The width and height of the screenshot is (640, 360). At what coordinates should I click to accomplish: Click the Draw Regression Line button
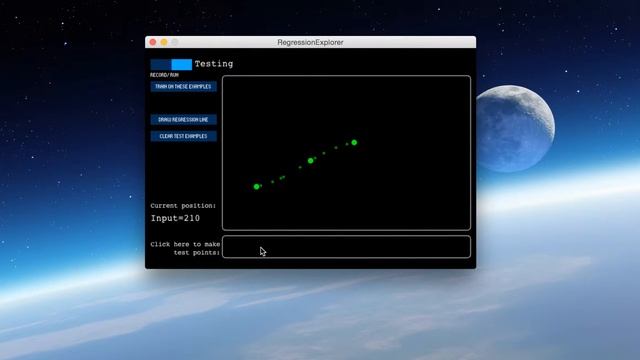[x=183, y=120]
